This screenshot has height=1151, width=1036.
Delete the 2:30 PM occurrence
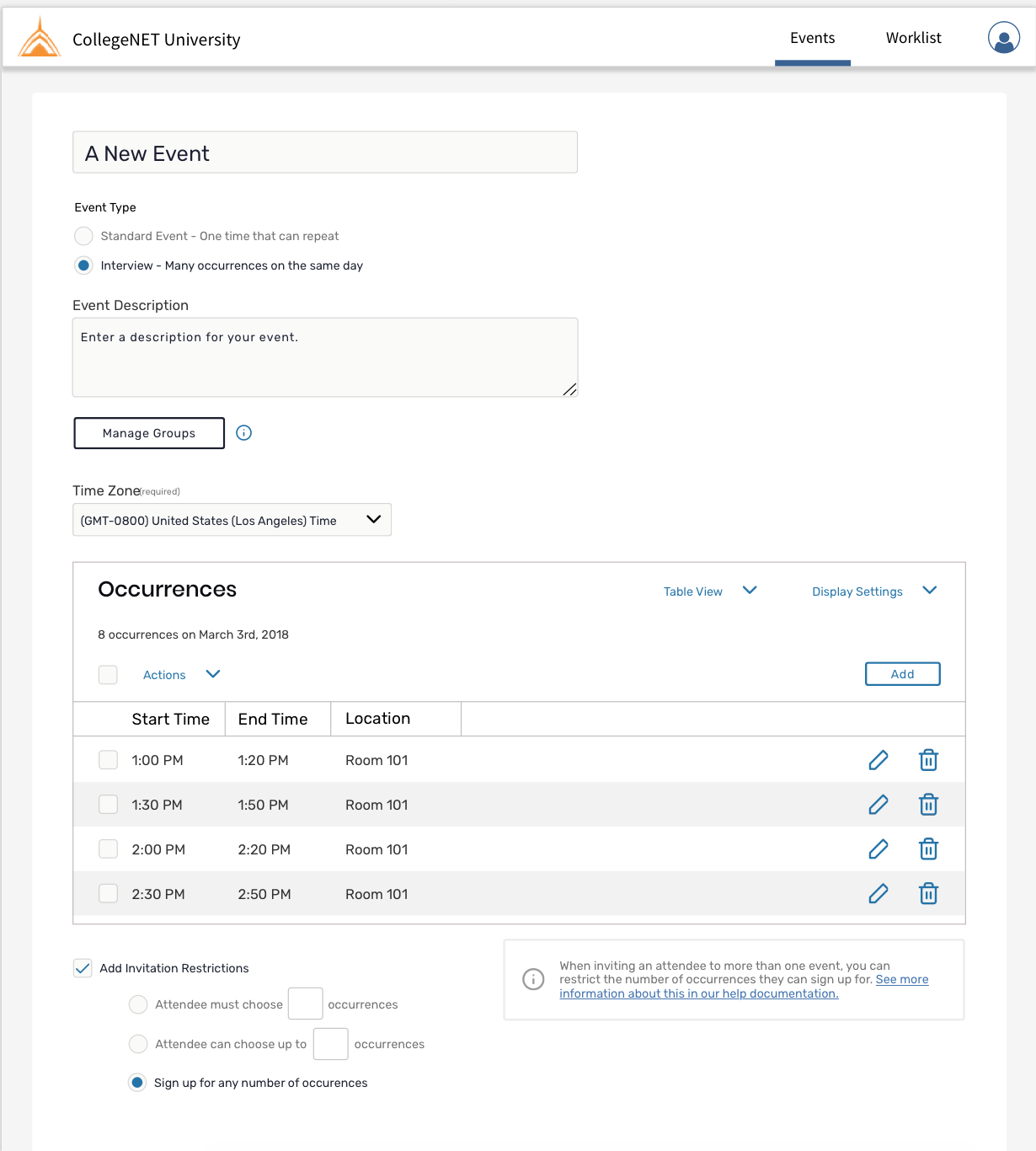click(928, 894)
